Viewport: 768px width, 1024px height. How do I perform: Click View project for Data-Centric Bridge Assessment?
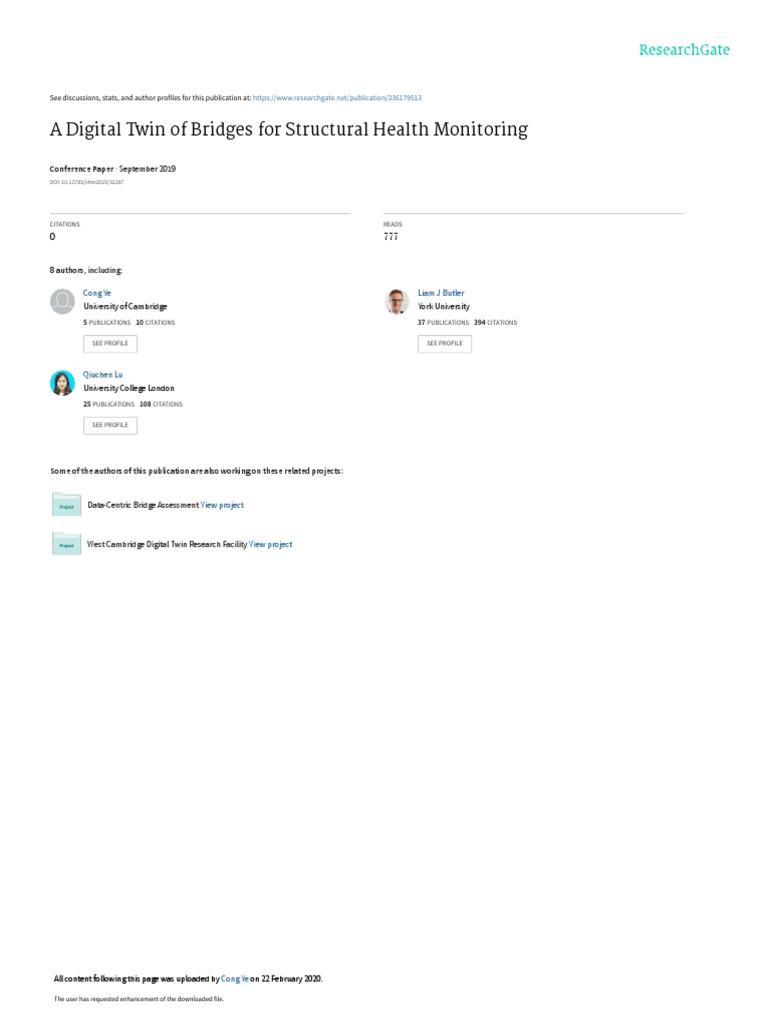(222, 505)
